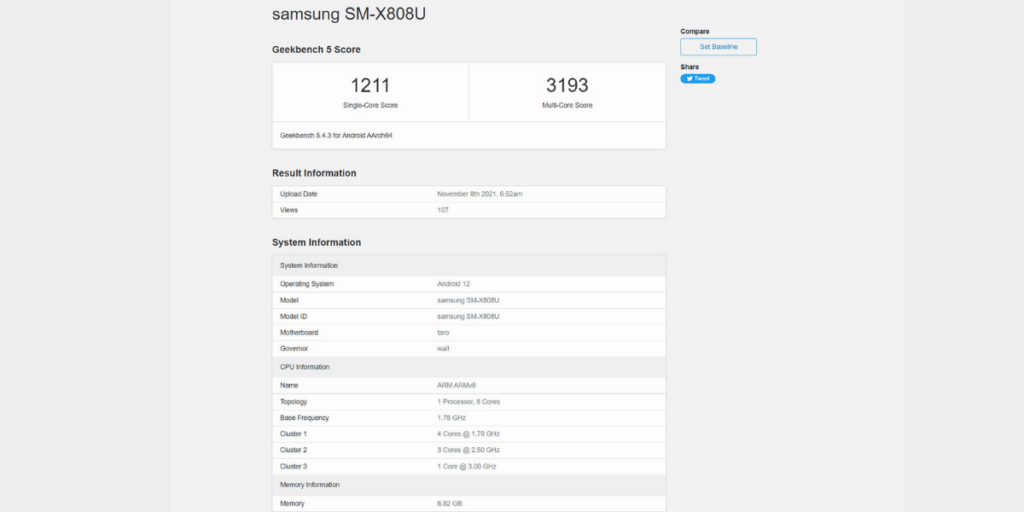Click the Motherboard label
Screen dimensions: 1024x512
[x=299, y=332]
